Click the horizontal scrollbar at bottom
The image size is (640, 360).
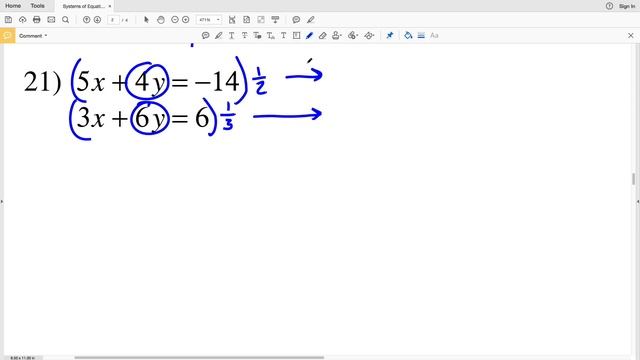click(x=199, y=358)
